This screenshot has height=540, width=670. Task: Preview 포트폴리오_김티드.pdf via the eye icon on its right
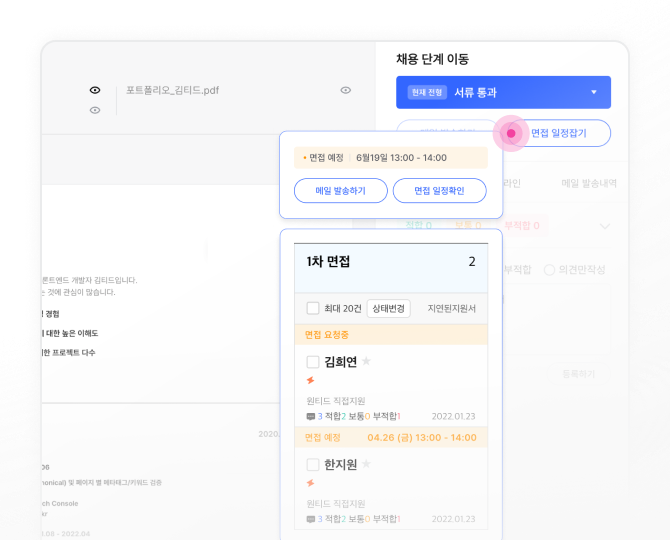[x=346, y=90]
